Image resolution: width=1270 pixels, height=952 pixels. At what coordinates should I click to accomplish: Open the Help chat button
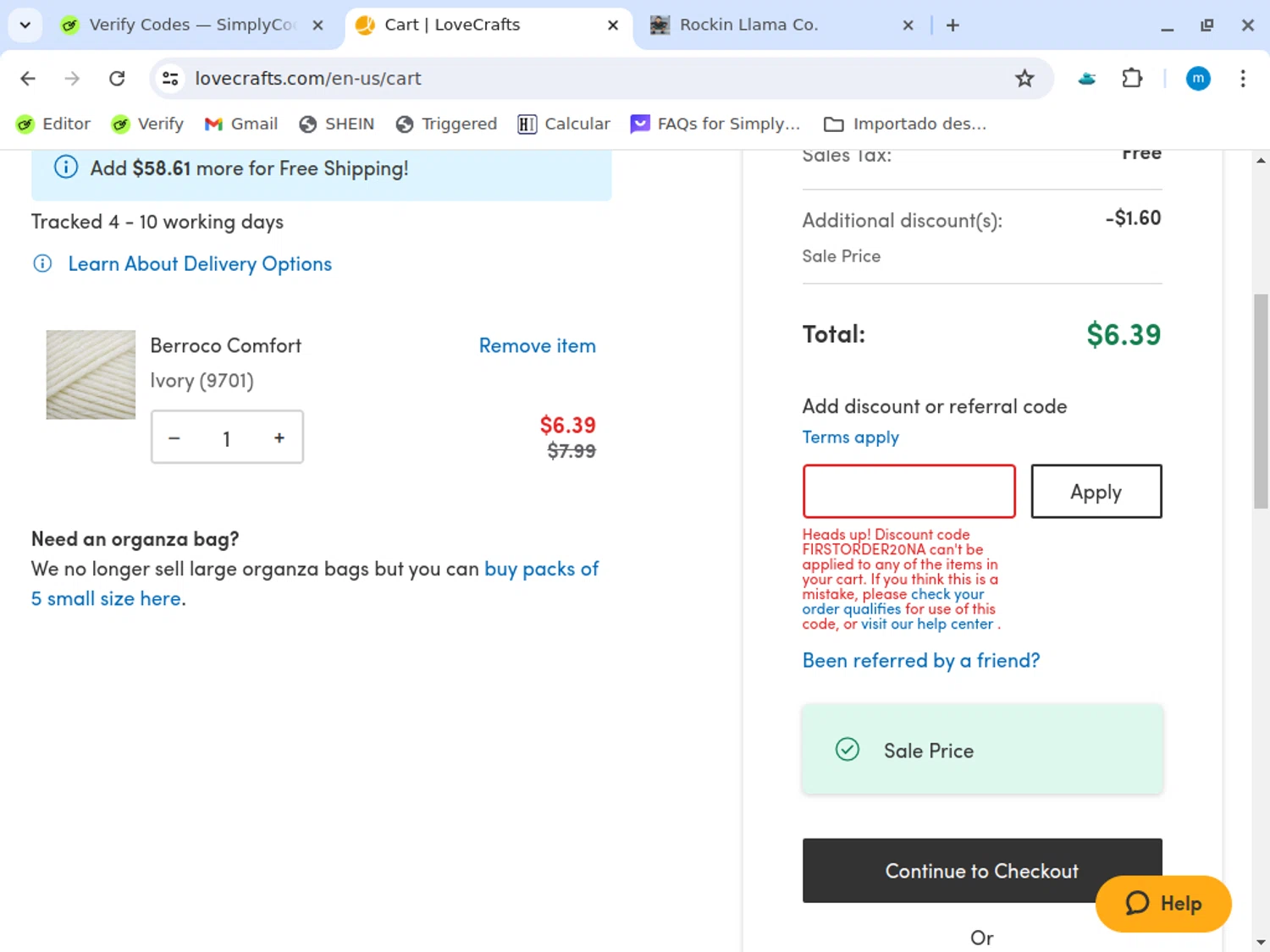(1163, 904)
